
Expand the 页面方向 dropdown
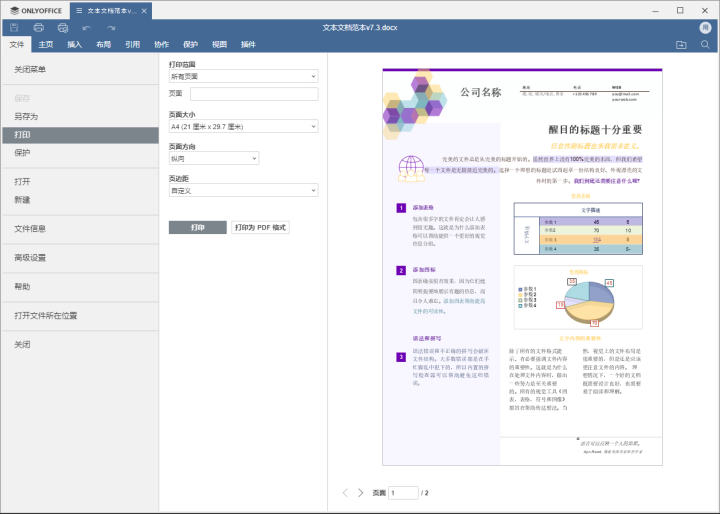(214, 158)
